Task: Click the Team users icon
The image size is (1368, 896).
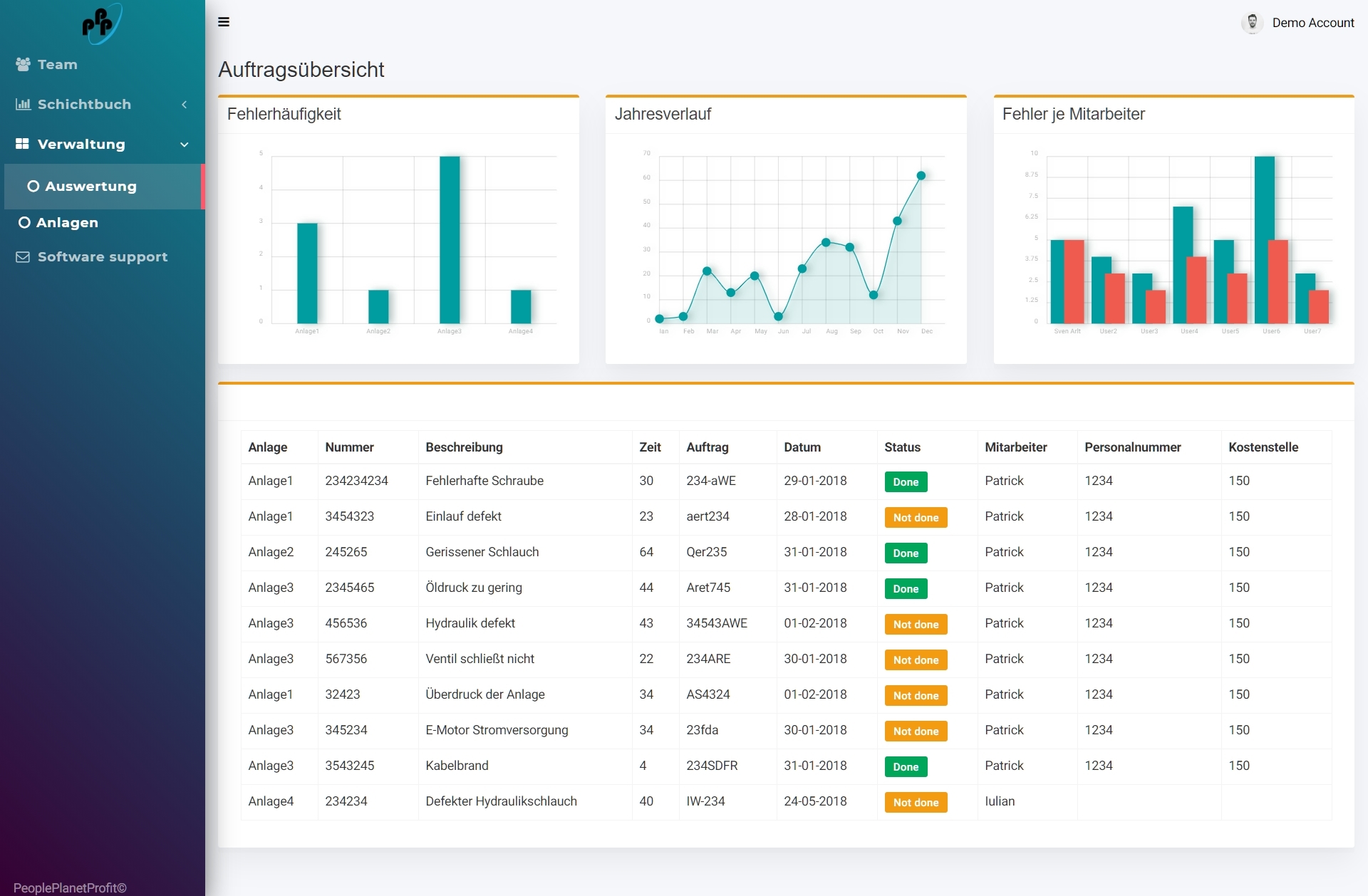Action: pos(23,64)
